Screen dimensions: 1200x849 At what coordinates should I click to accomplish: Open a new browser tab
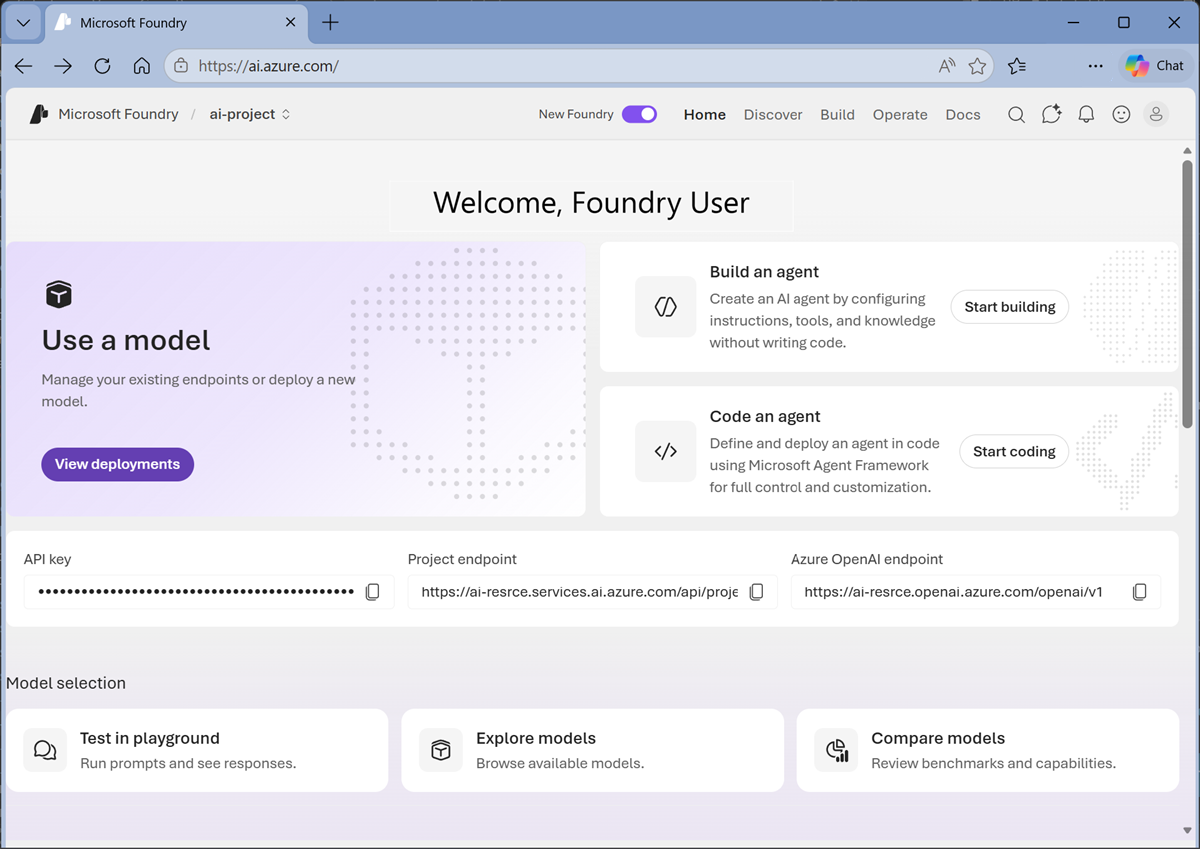pyautogui.click(x=331, y=22)
